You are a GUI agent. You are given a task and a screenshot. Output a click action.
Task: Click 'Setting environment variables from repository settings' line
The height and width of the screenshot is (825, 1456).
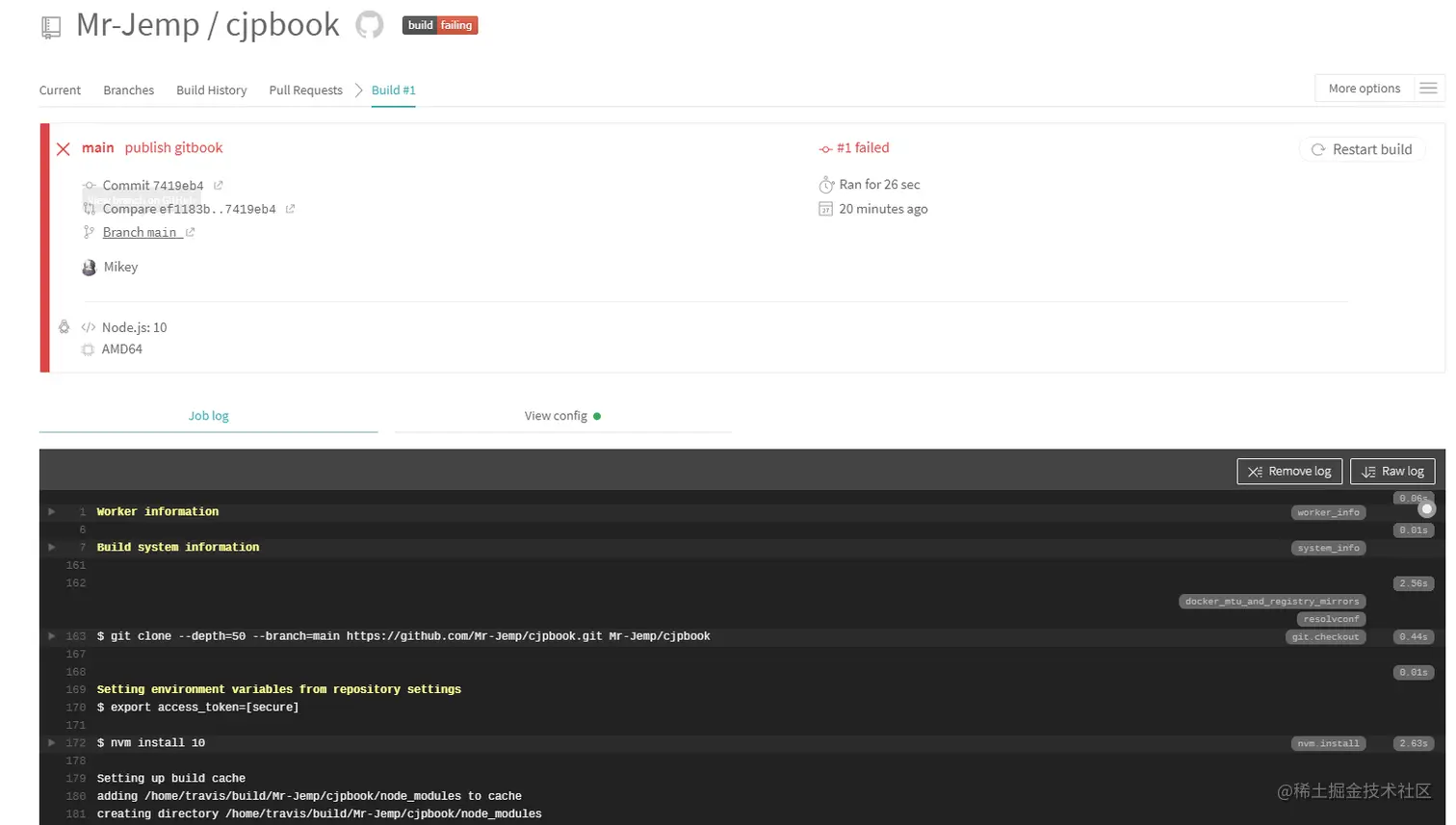pos(279,689)
